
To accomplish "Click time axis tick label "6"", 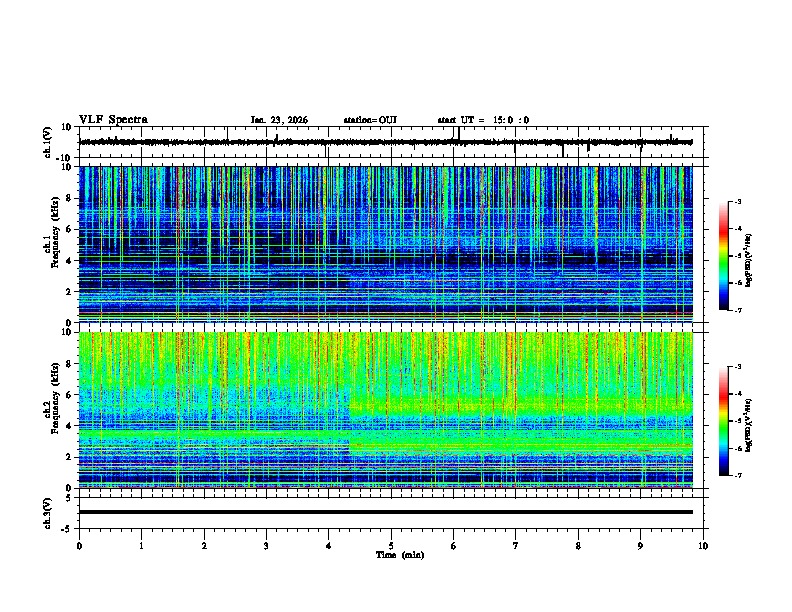I will click(x=453, y=546).
